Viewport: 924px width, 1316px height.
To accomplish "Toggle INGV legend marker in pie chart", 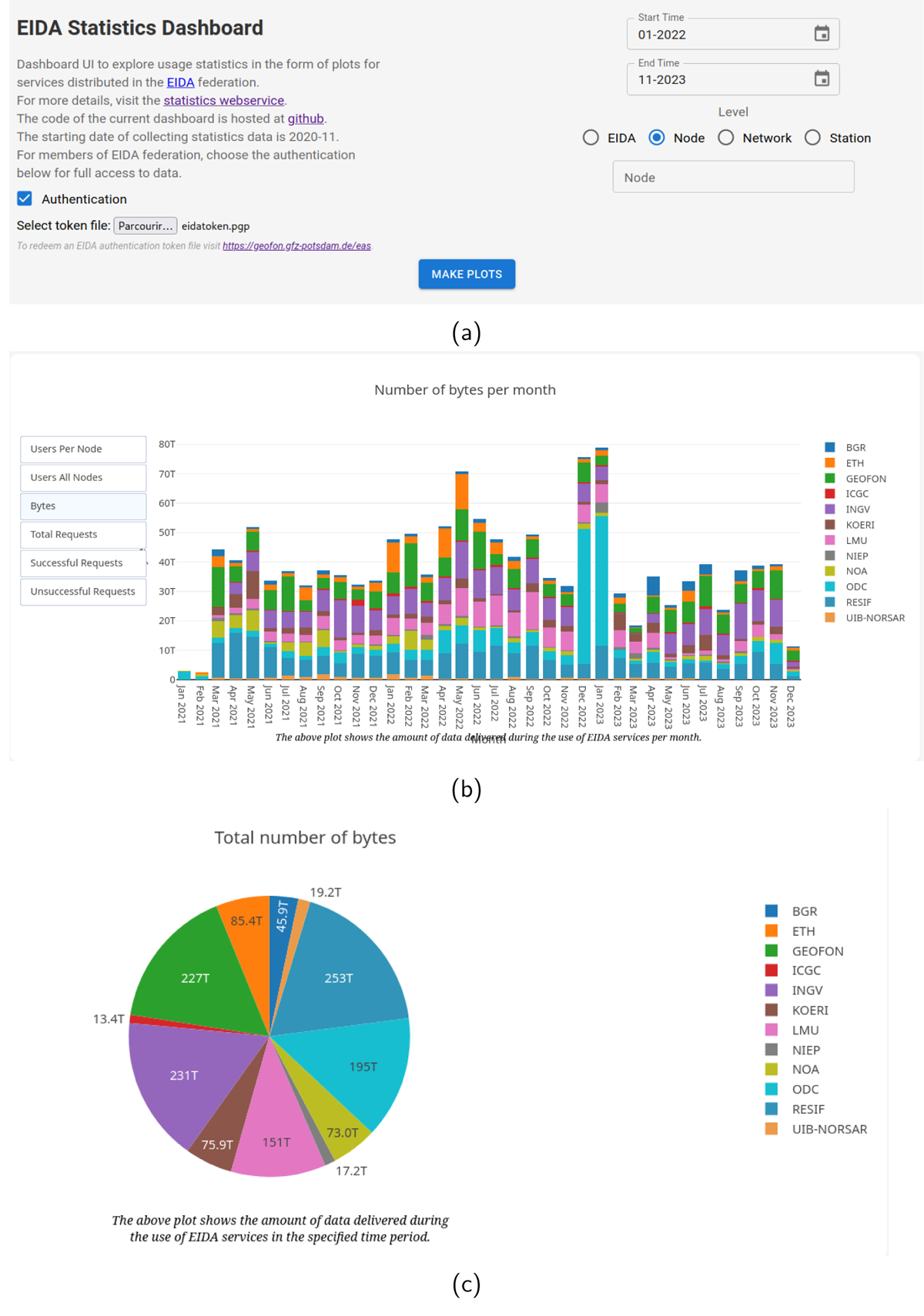I will [772, 990].
